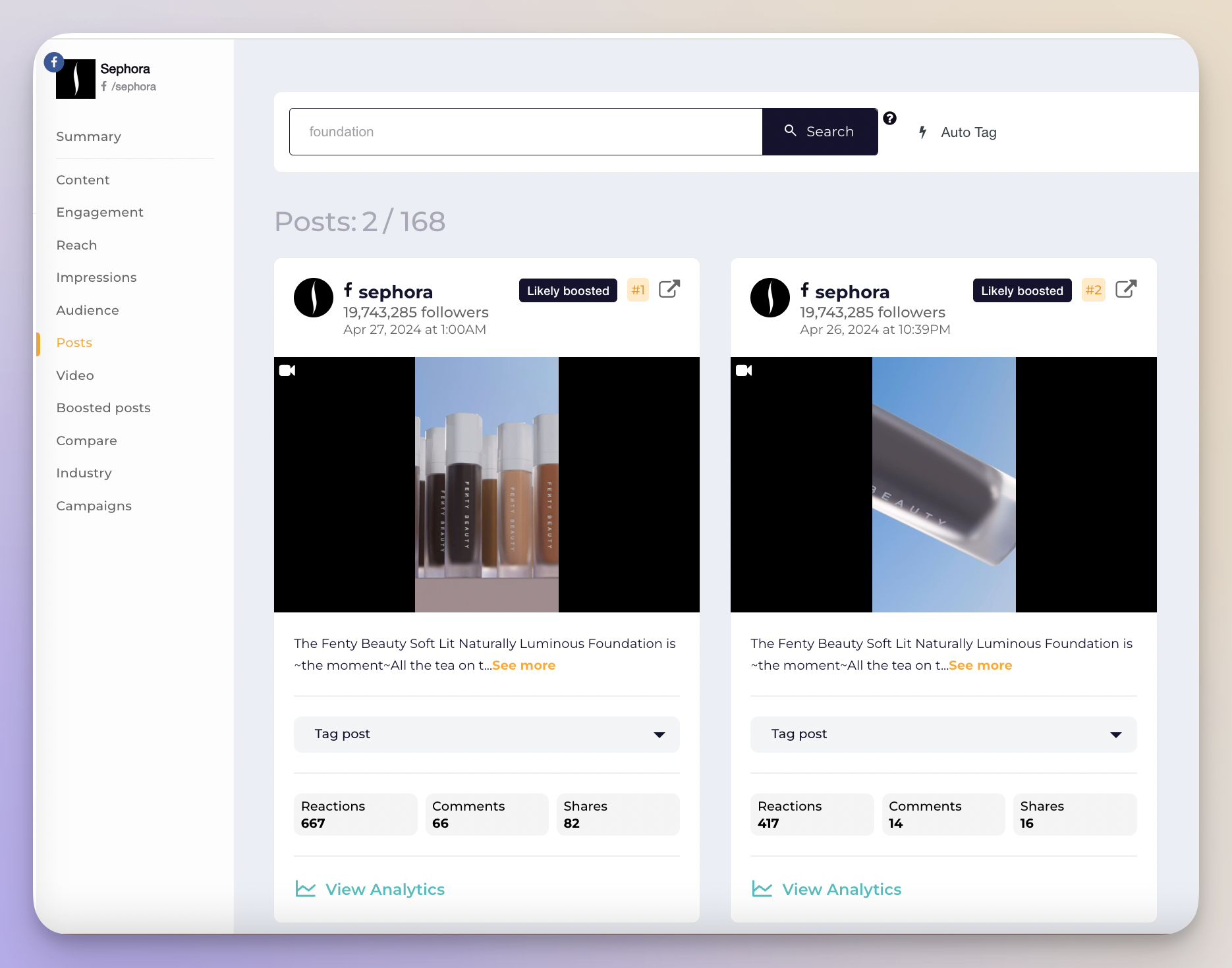
Task: Click the sephora page name on post #1
Action: tap(395, 292)
